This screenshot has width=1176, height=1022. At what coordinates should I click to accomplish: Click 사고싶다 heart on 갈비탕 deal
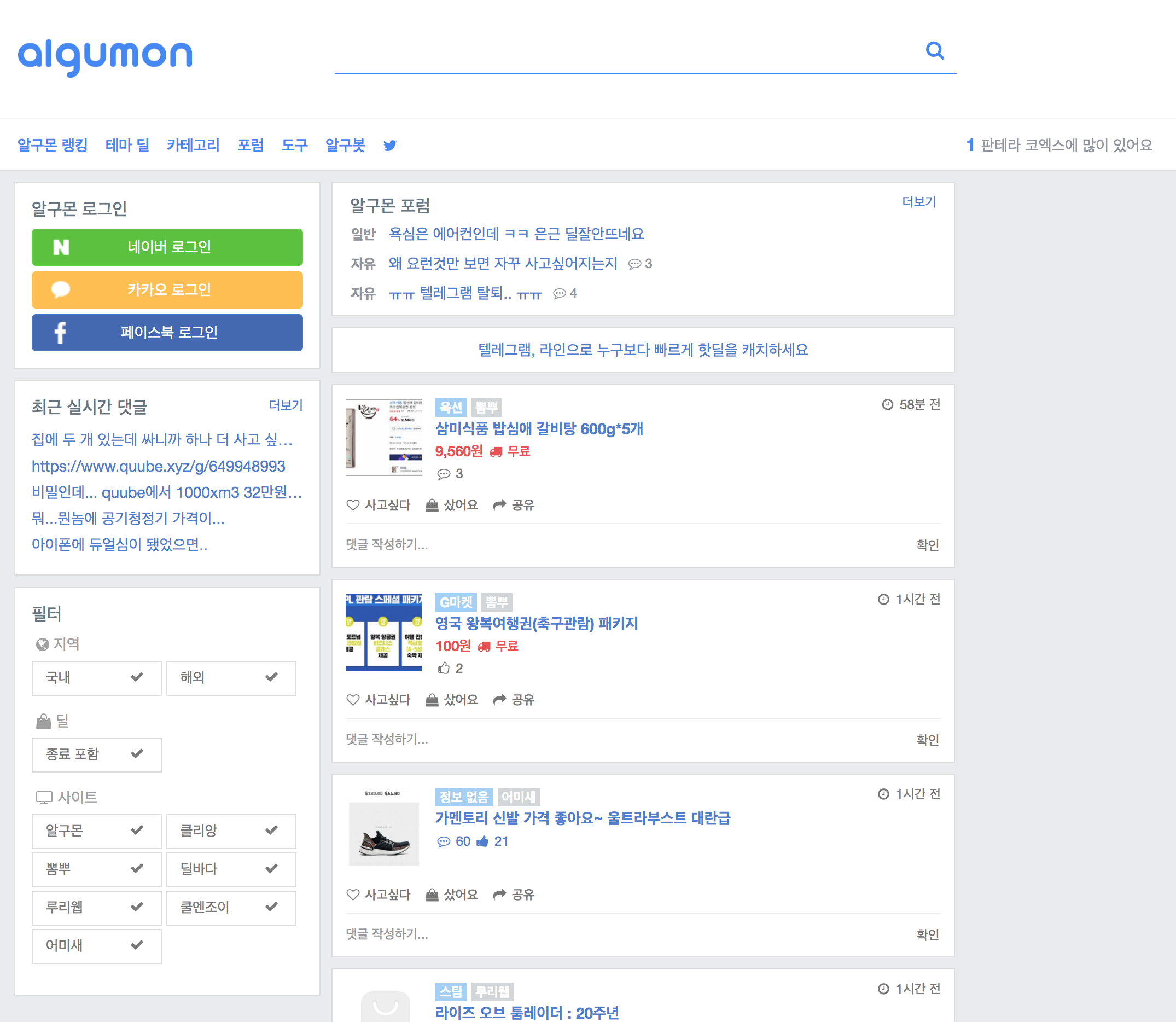[353, 505]
